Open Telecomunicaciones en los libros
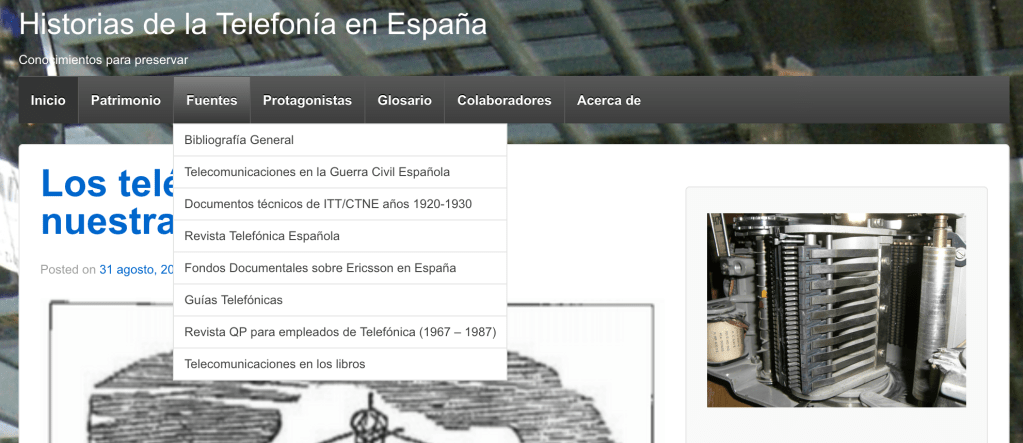Viewport: 1023px width, 443px height. (x=275, y=364)
